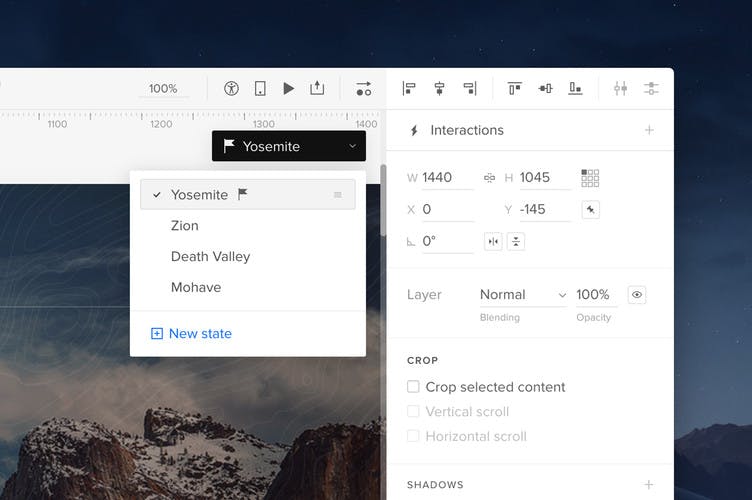Open the 100% zoom level control

(163, 89)
